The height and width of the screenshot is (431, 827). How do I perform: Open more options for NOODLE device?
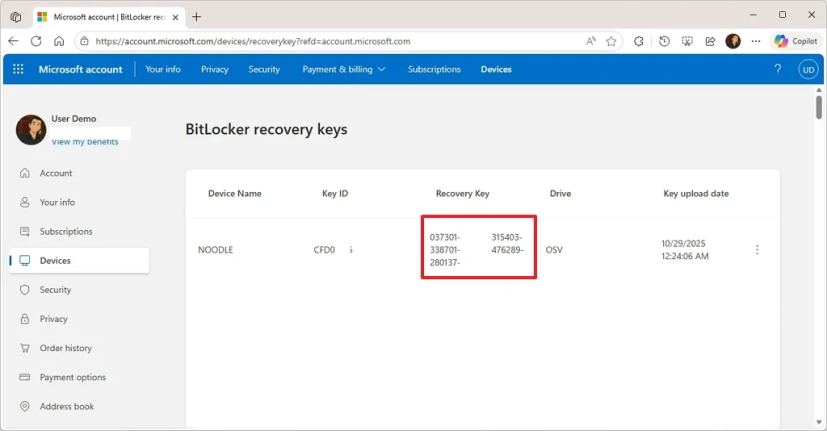757,250
